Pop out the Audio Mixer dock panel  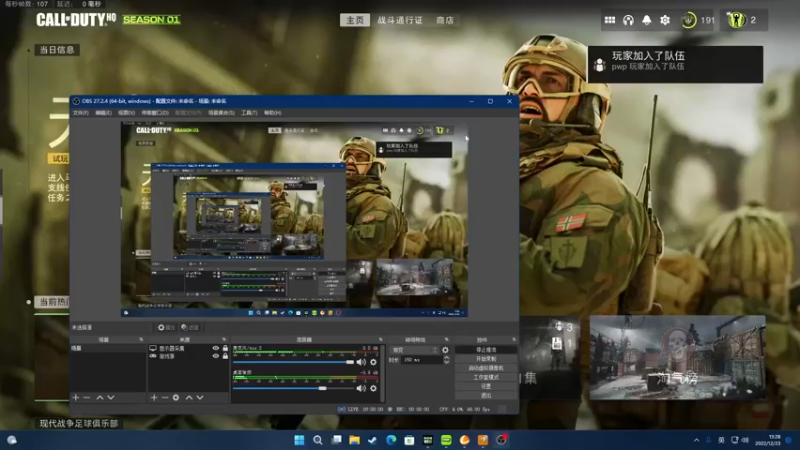tap(380, 339)
